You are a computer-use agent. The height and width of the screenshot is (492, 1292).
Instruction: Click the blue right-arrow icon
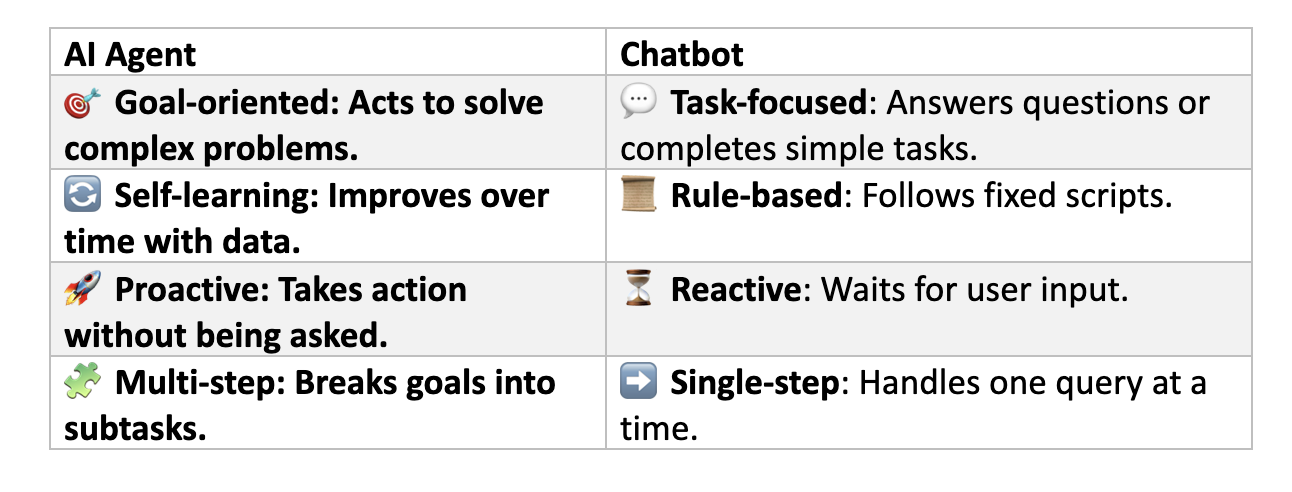point(637,383)
